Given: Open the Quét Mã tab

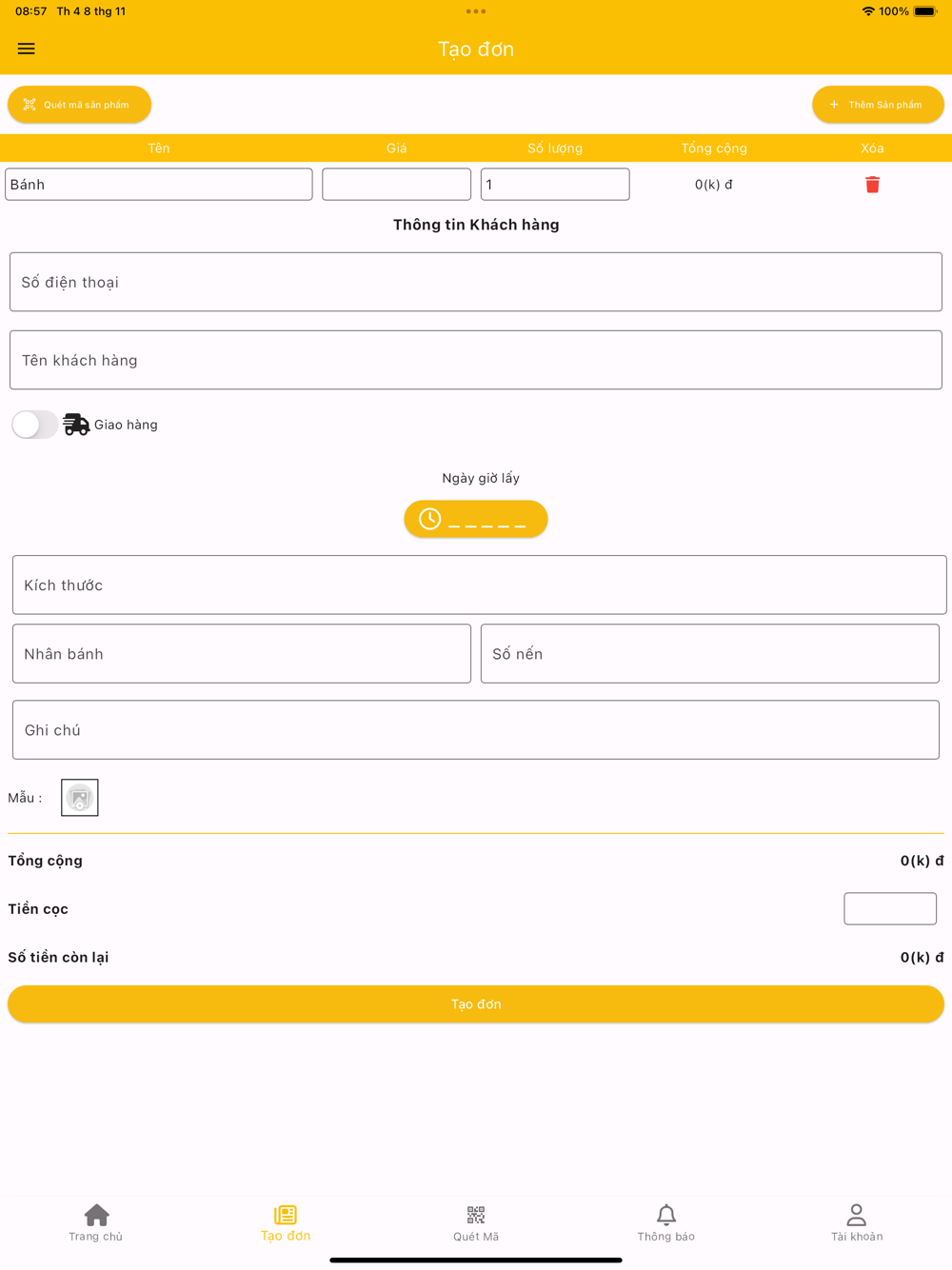Looking at the screenshot, I should tap(476, 1223).
